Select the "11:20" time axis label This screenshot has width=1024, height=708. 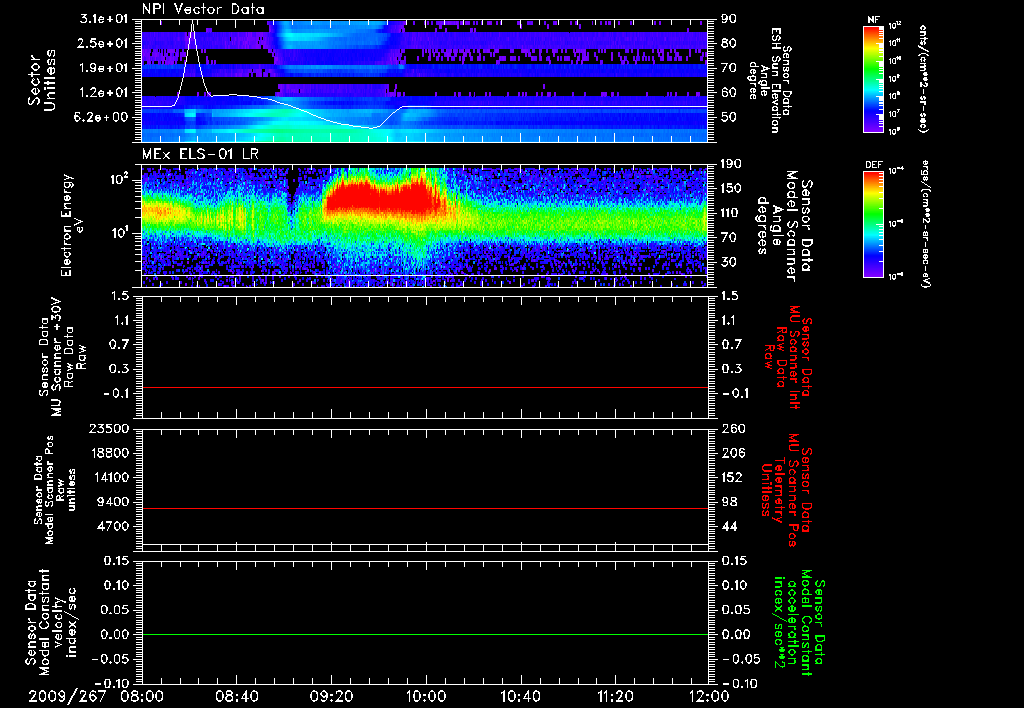click(615, 696)
